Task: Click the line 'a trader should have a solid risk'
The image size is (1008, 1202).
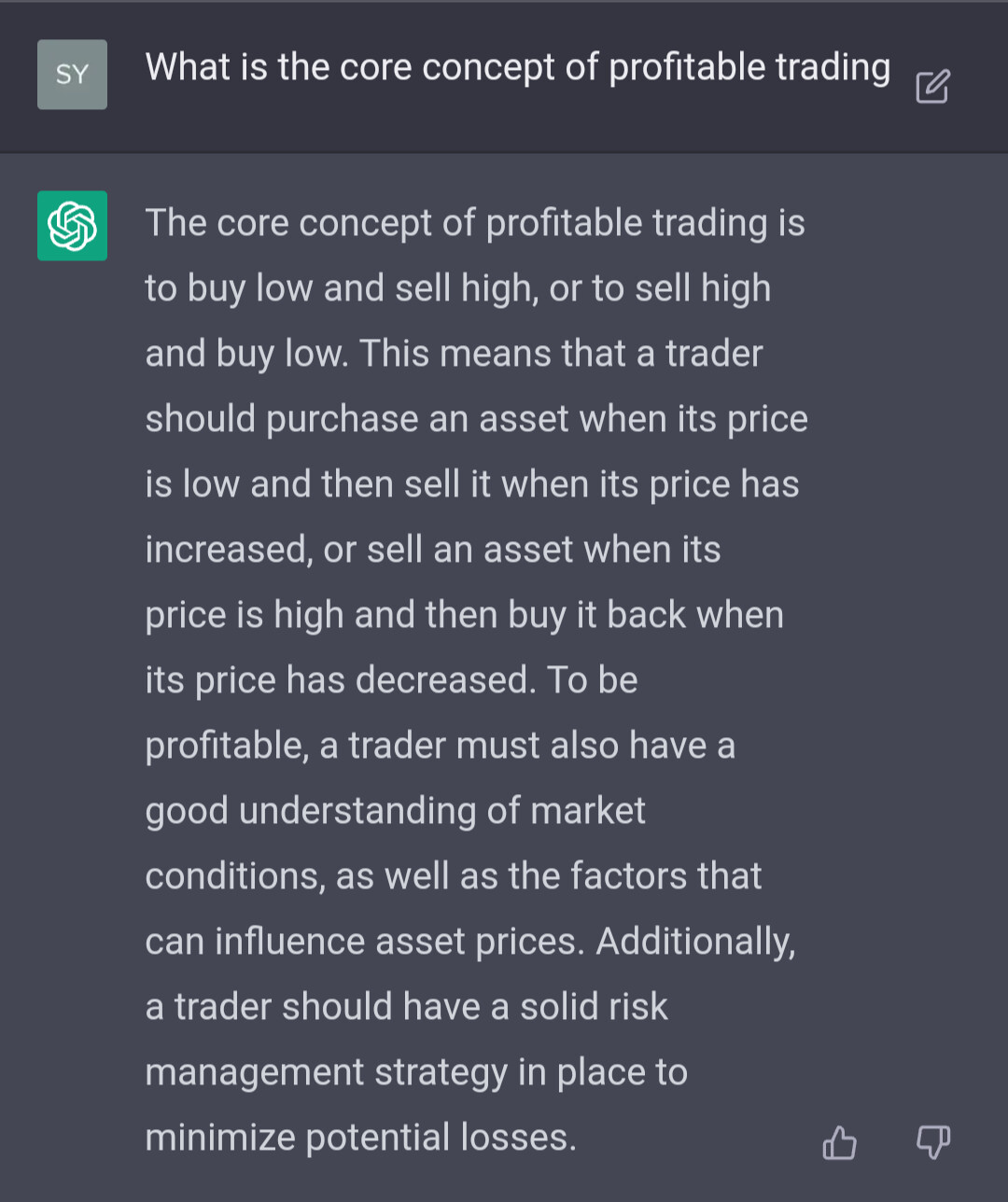Action: tap(407, 1008)
